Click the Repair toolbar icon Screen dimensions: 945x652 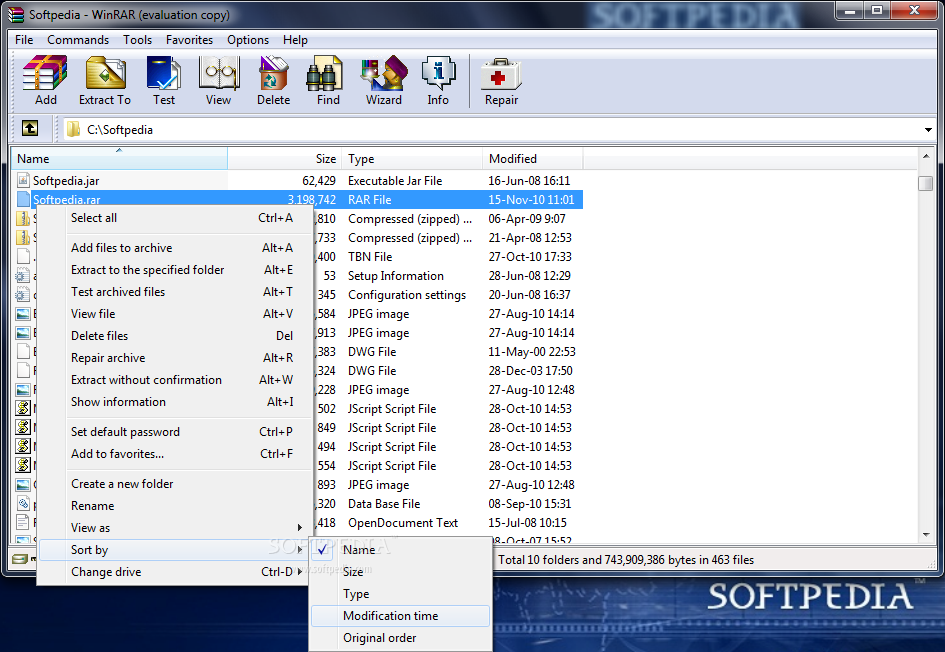[501, 75]
